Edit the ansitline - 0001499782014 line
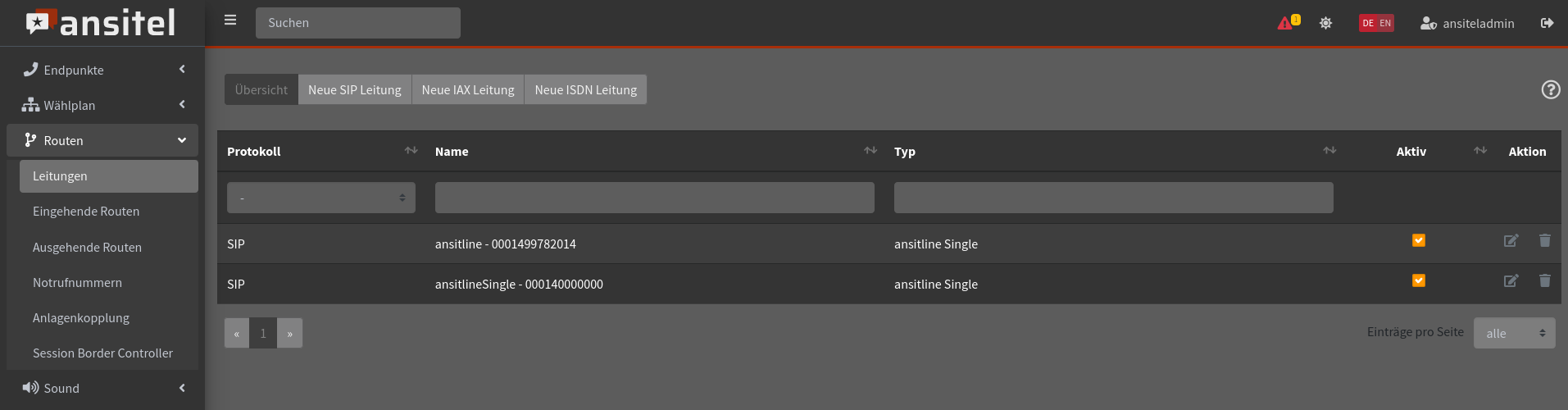This screenshot has height=410, width=1568. 1511,240
